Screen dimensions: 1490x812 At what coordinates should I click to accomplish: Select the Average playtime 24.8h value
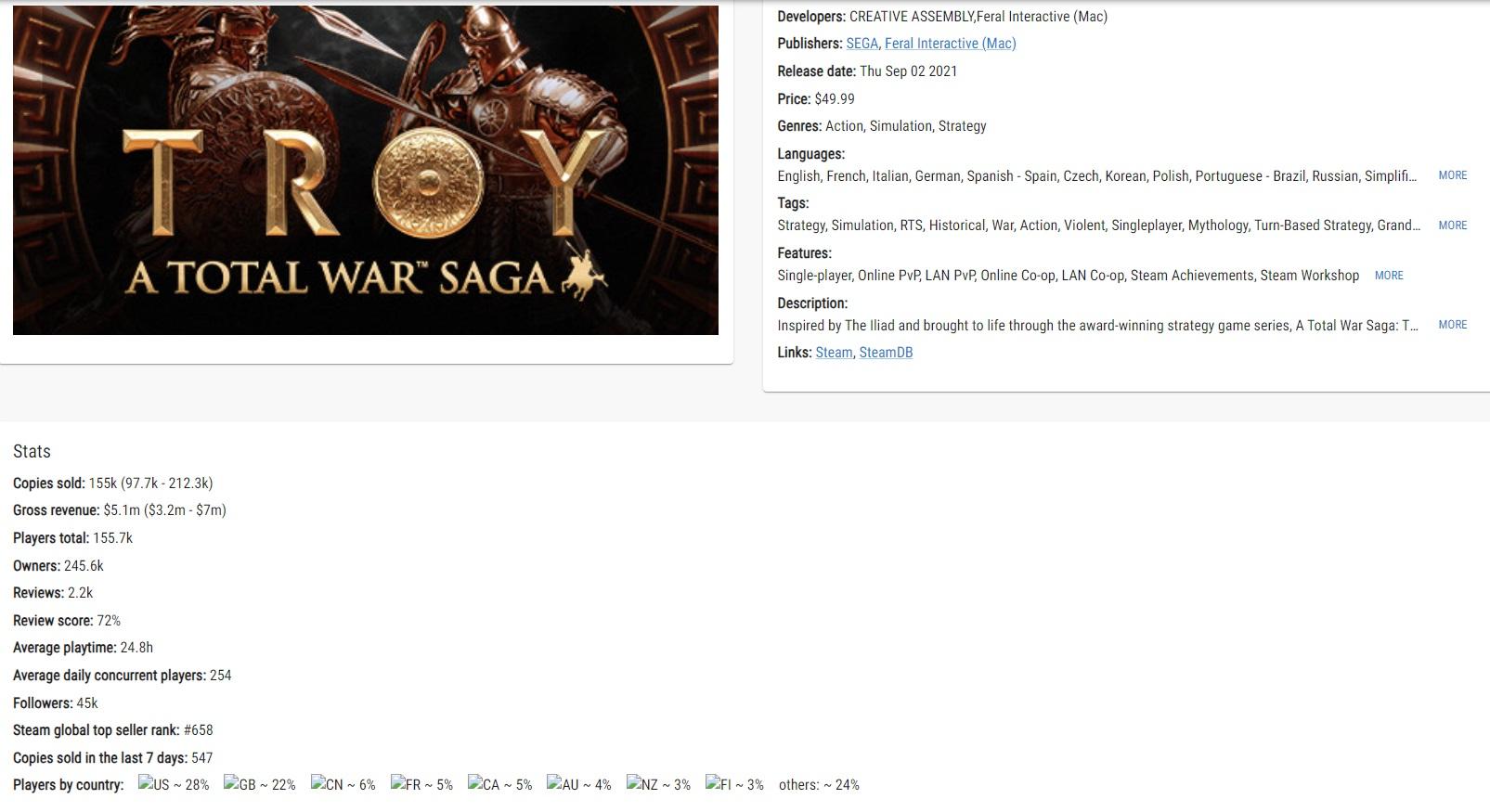point(136,648)
